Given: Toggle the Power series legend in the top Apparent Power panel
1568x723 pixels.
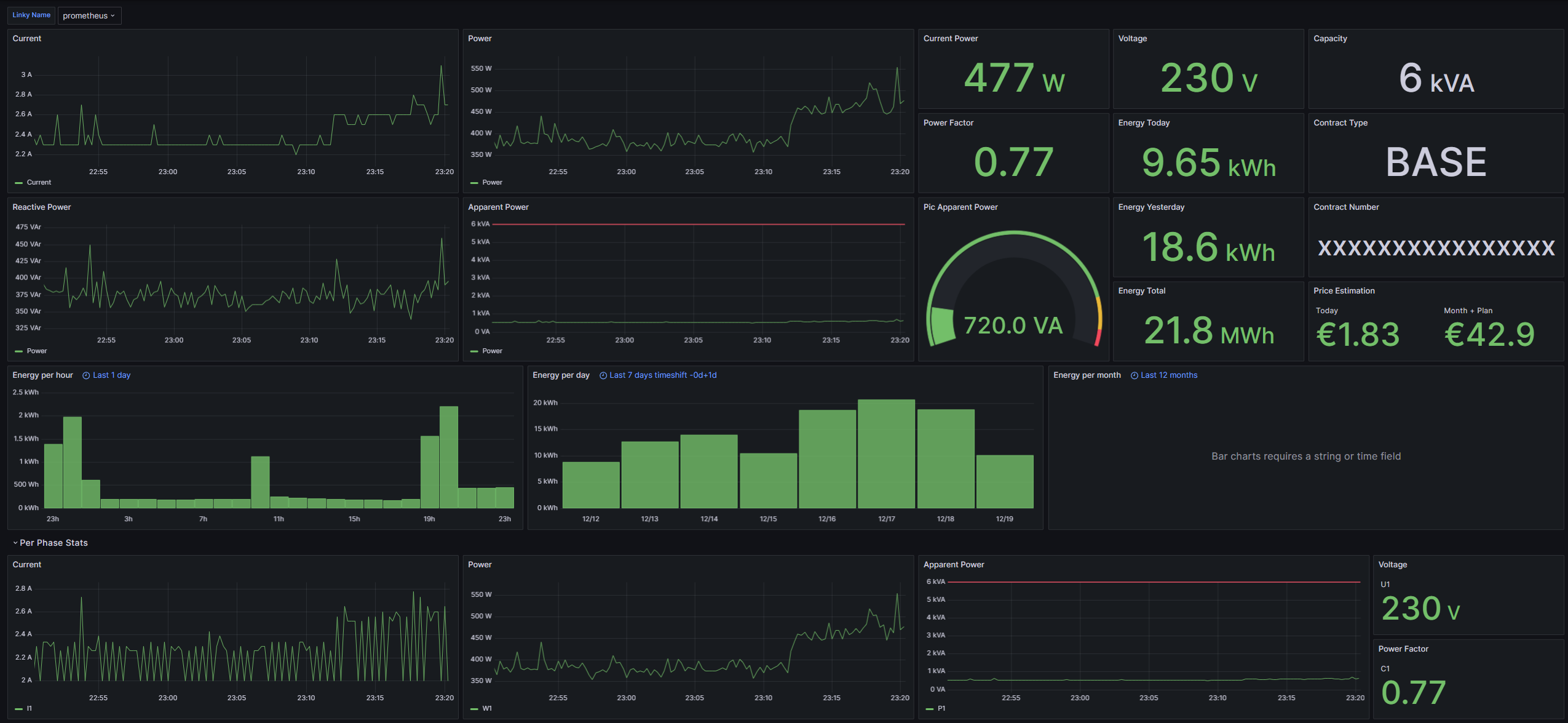Looking at the screenshot, I should (492, 351).
